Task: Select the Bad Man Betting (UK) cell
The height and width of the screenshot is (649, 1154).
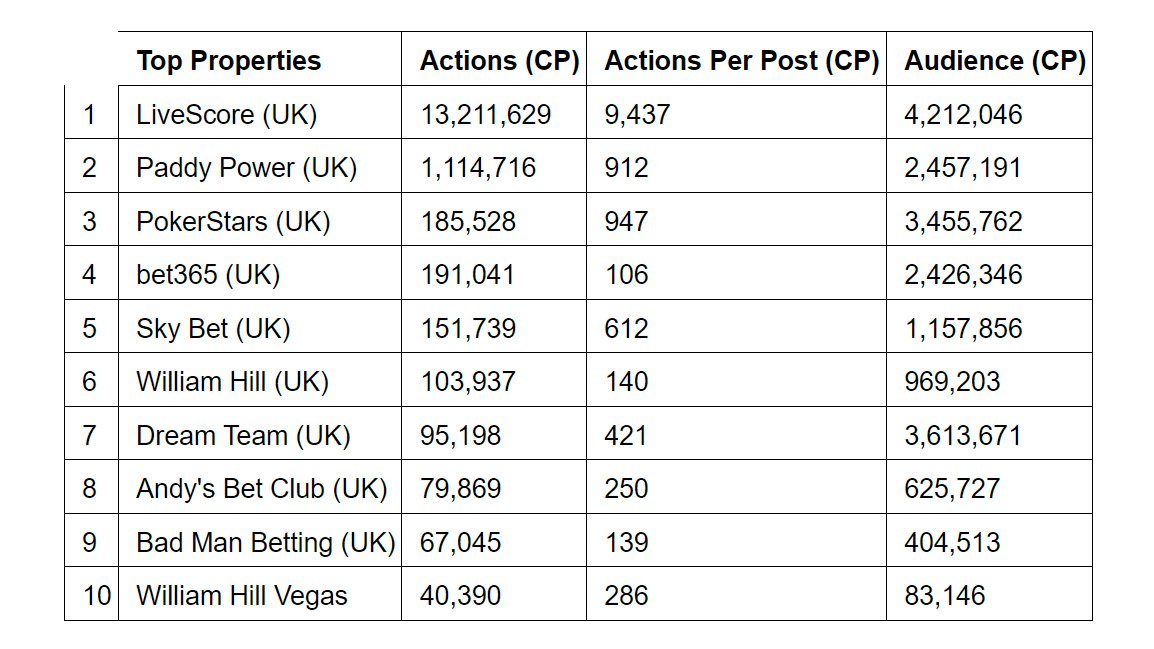Action: point(265,543)
